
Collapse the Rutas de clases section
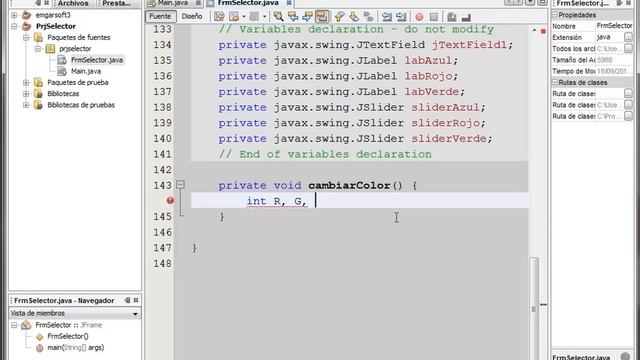[555, 82]
